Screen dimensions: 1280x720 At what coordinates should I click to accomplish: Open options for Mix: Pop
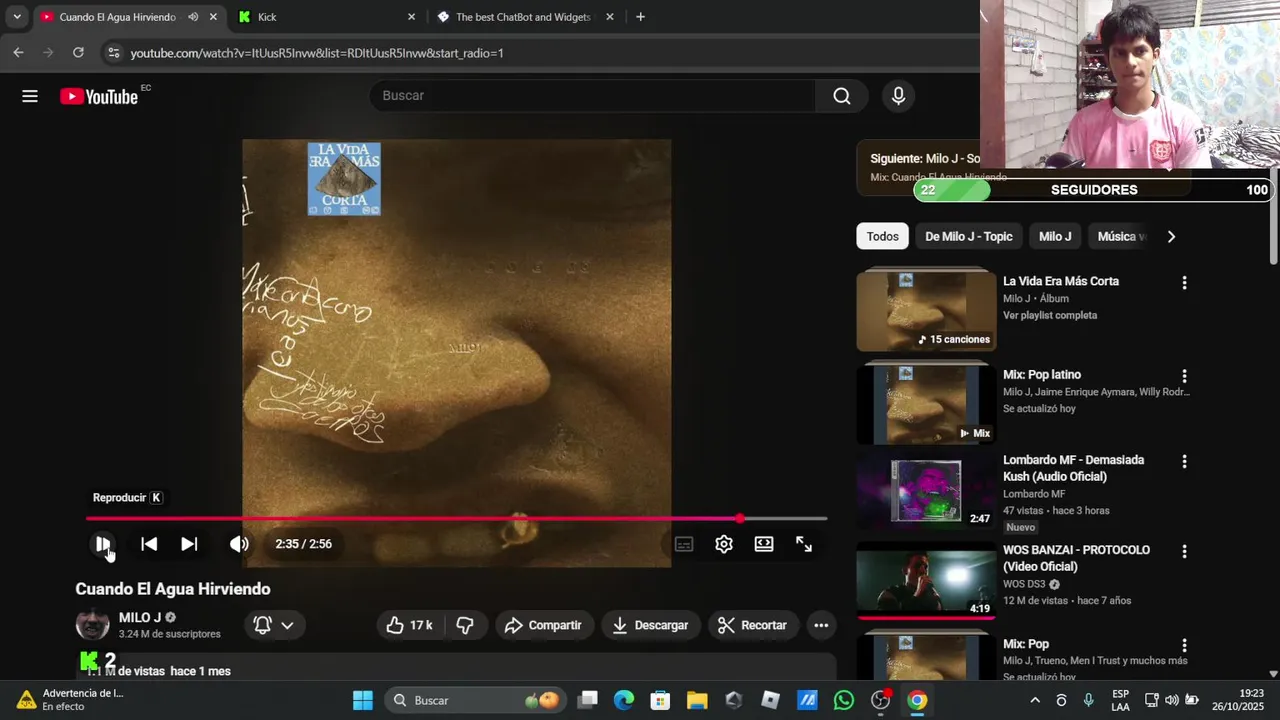pos(1184,646)
